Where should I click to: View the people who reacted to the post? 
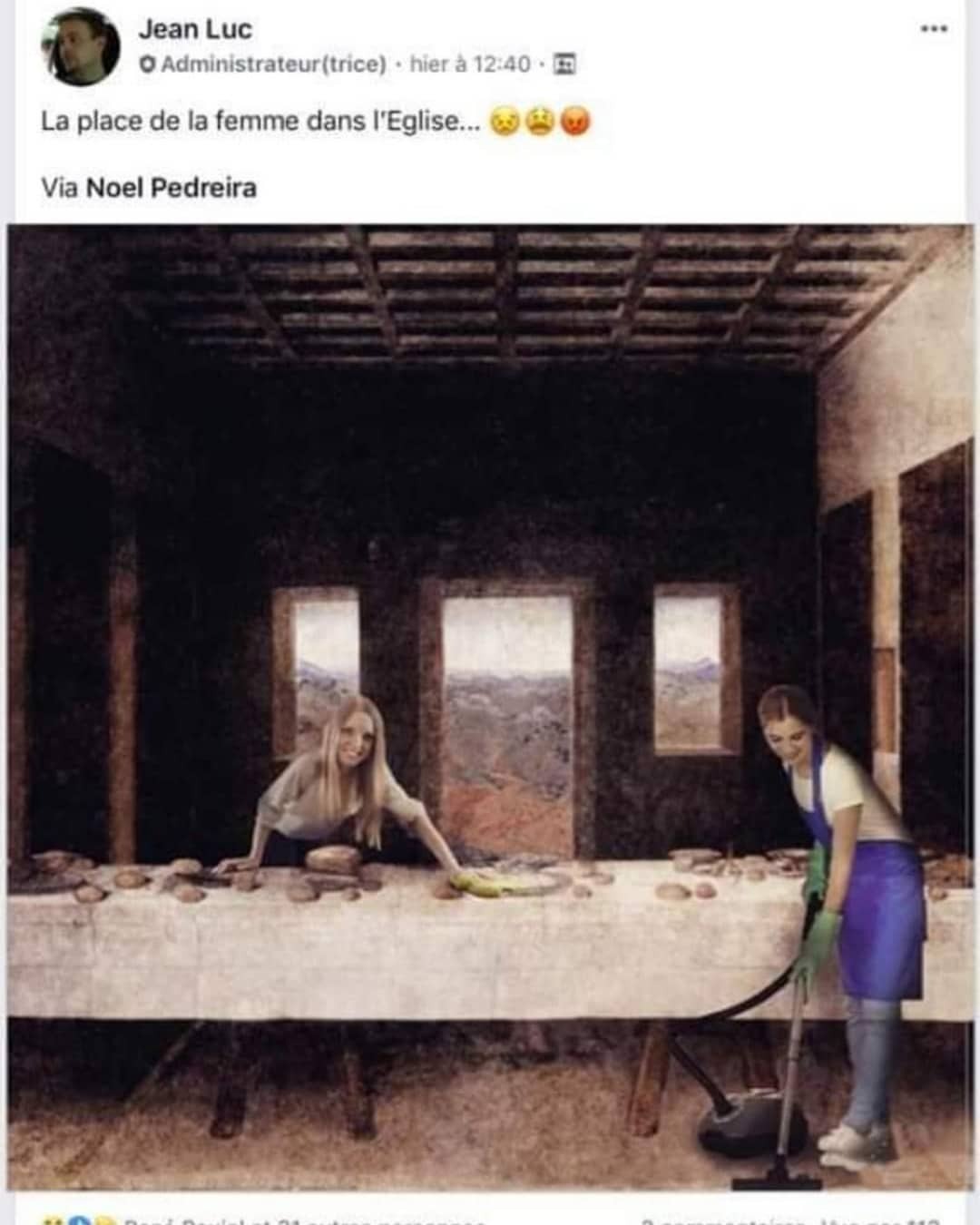(304, 1220)
